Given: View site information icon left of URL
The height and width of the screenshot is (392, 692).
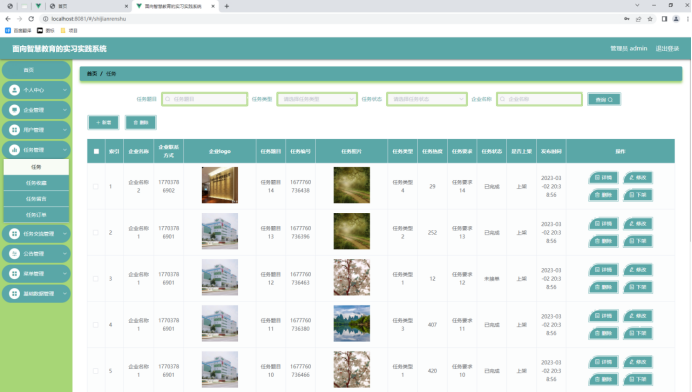Looking at the screenshot, I should point(45,19).
